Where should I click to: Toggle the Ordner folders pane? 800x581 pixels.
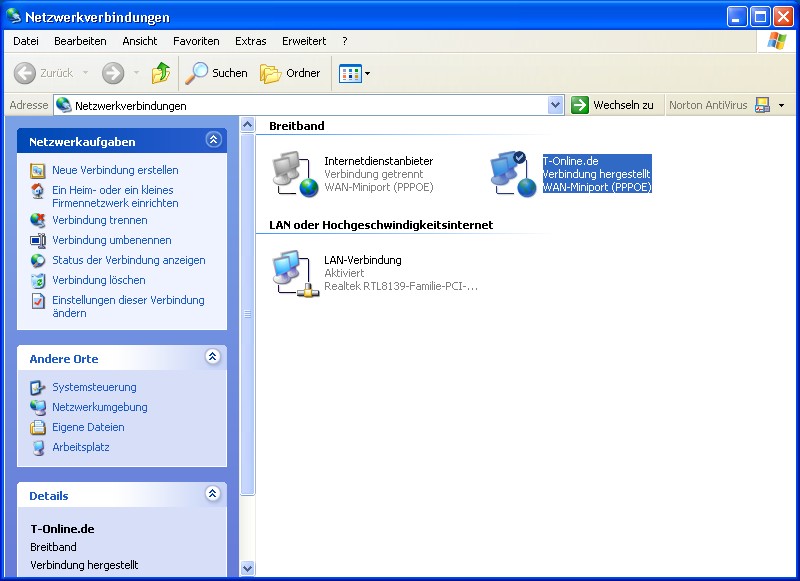click(x=291, y=73)
